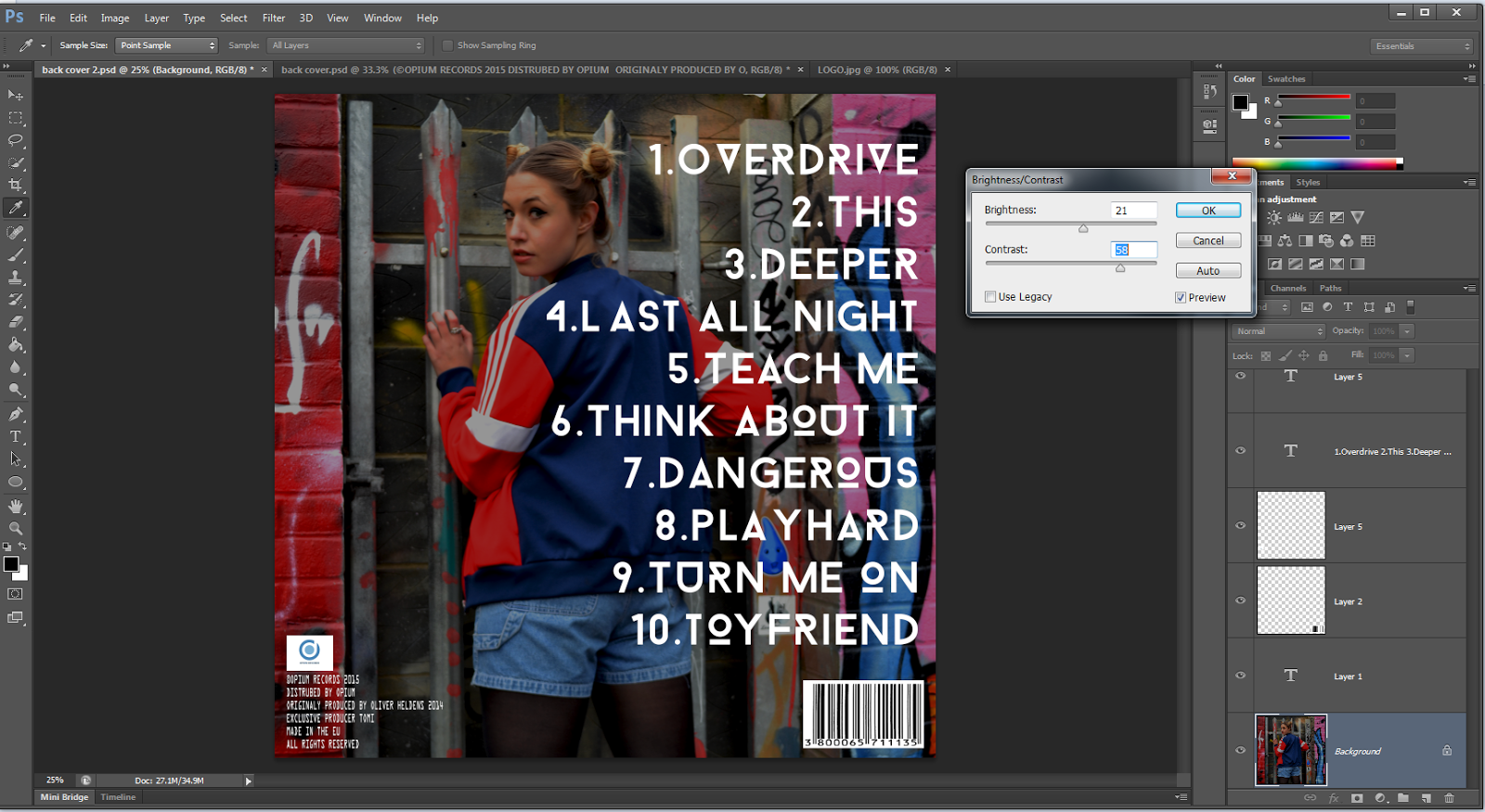The image size is (1485, 812).
Task: Open the Image menu
Action: 115,18
